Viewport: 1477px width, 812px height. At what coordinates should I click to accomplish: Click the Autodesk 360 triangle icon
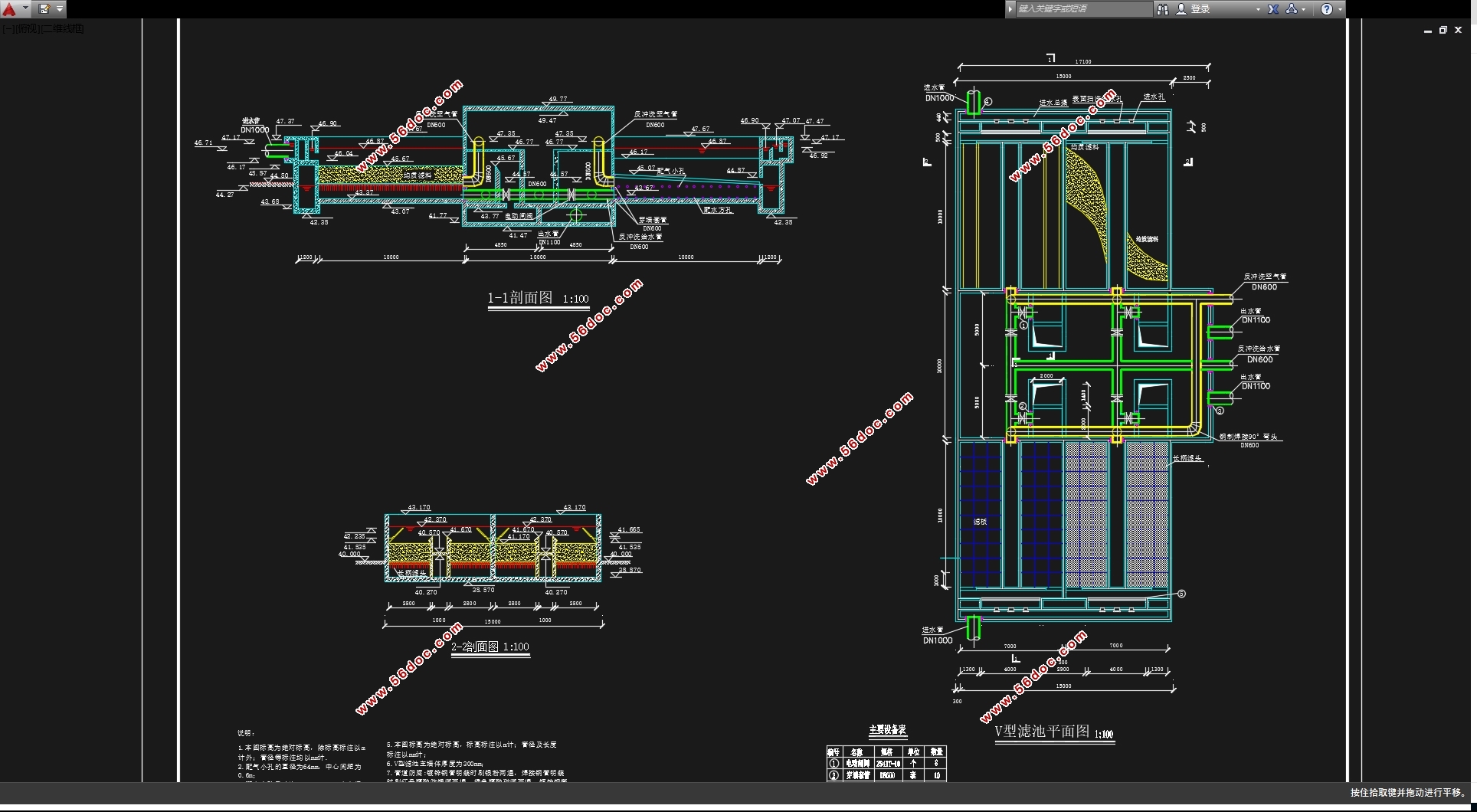(1292, 9)
